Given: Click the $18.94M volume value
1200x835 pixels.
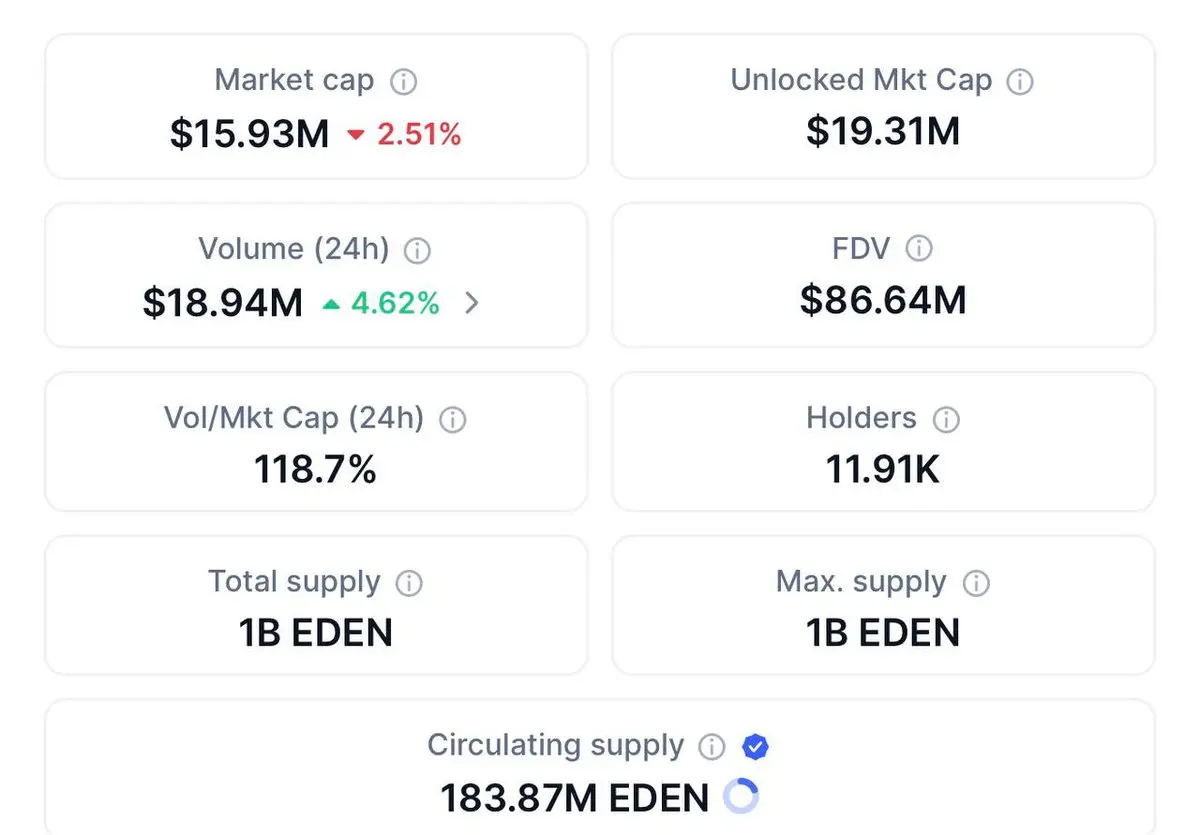Looking at the screenshot, I should (x=223, y=303).
